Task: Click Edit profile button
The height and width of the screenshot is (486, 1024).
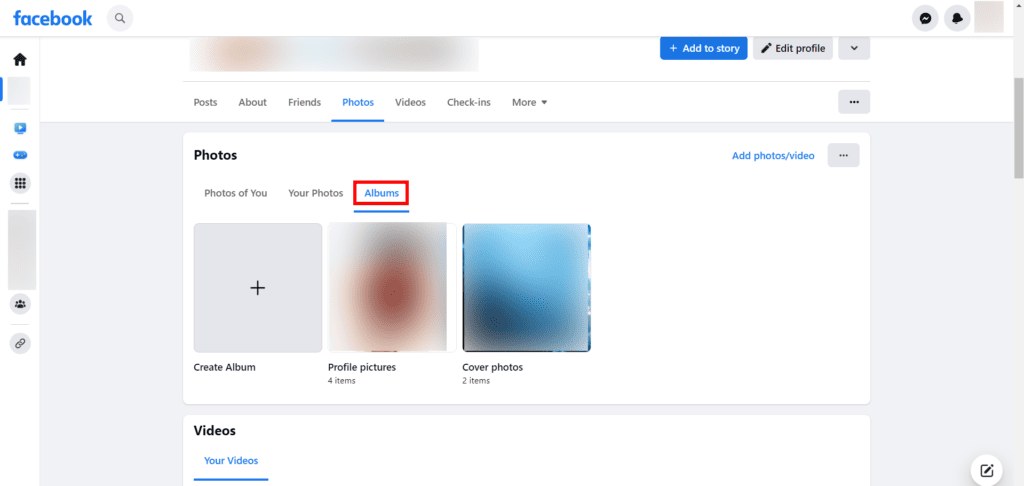Action: [793, 48]
